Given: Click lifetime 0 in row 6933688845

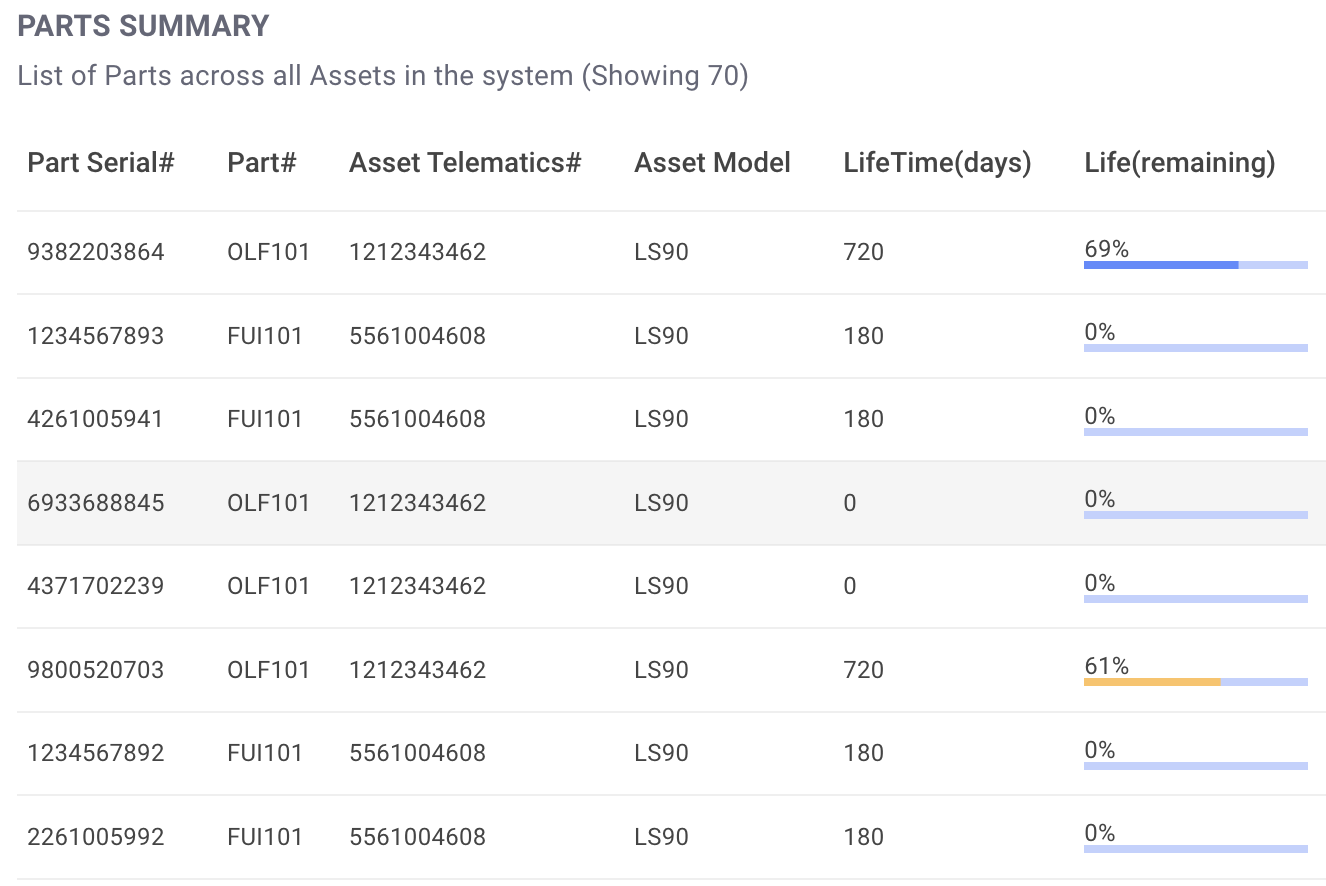Looking at the screenshot, I should [x=850, y=503].
